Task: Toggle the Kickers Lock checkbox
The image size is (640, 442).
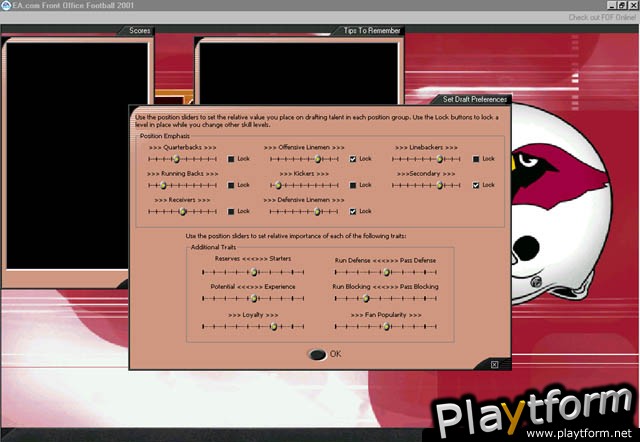Action: pos(353,185)
